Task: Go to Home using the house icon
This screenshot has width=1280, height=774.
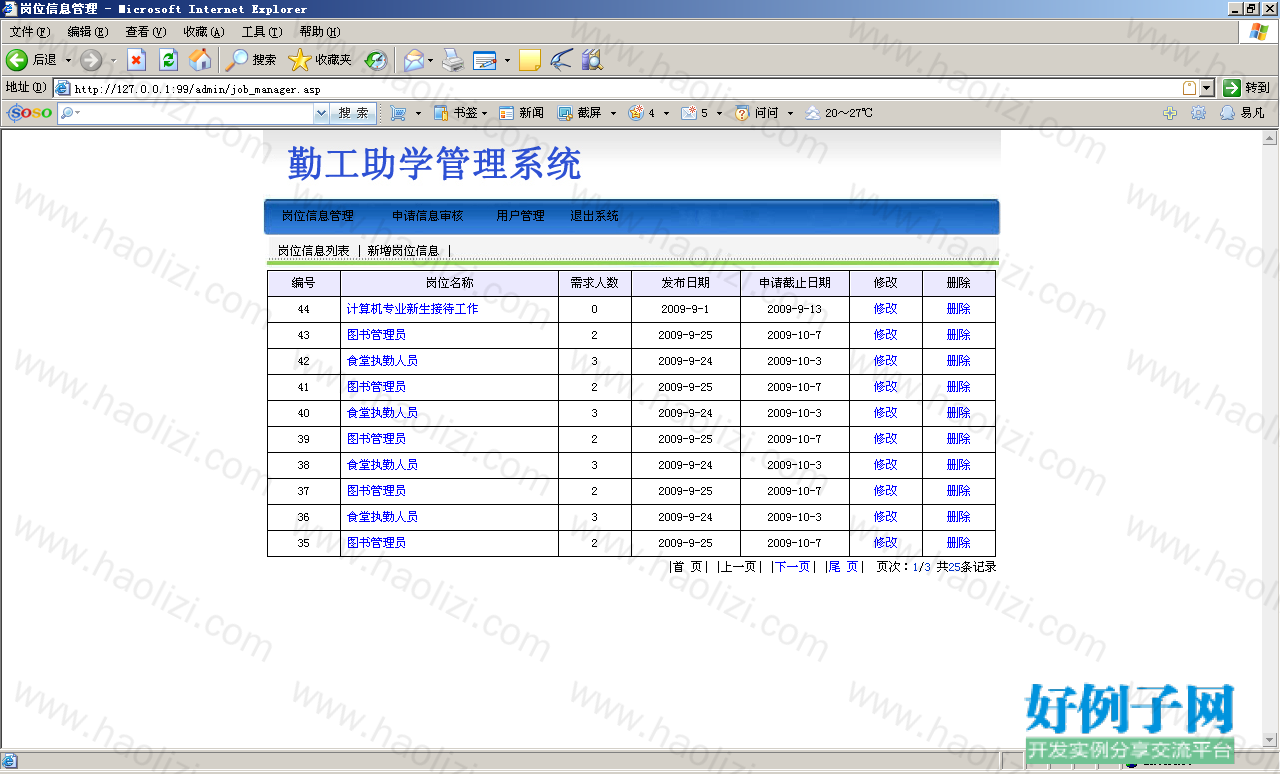Action: (x=200, y=60)
